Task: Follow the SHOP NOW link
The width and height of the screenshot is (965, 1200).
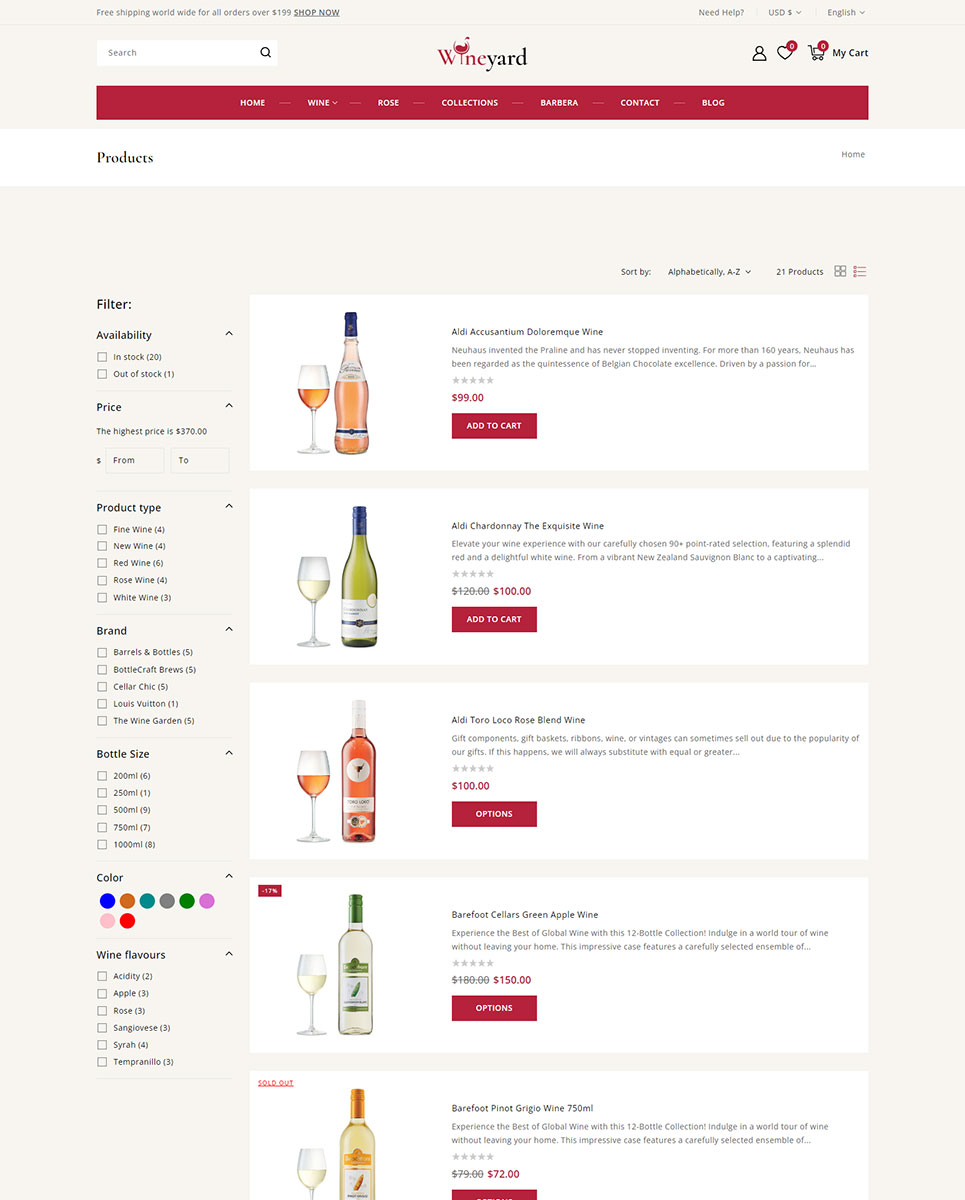Action: pyautogui.click(x=316, y=13)
